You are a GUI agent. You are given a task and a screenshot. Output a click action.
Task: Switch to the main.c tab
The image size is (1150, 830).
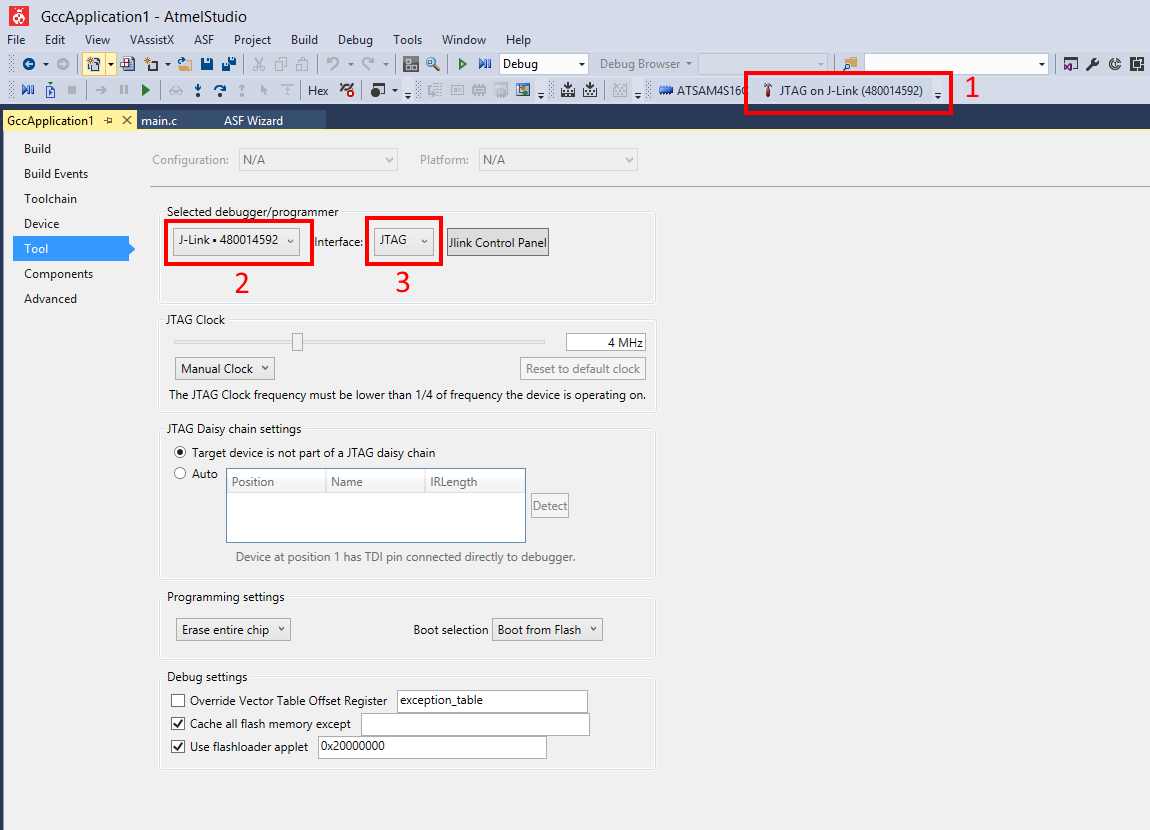(159, 120)
